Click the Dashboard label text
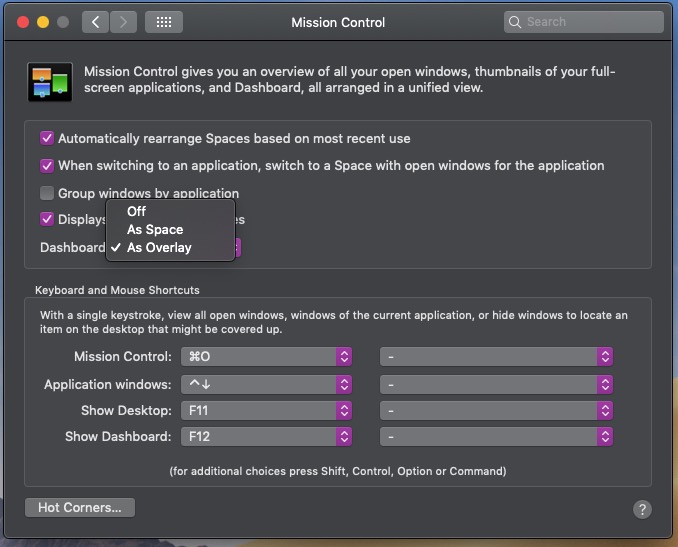 point(73,248)
